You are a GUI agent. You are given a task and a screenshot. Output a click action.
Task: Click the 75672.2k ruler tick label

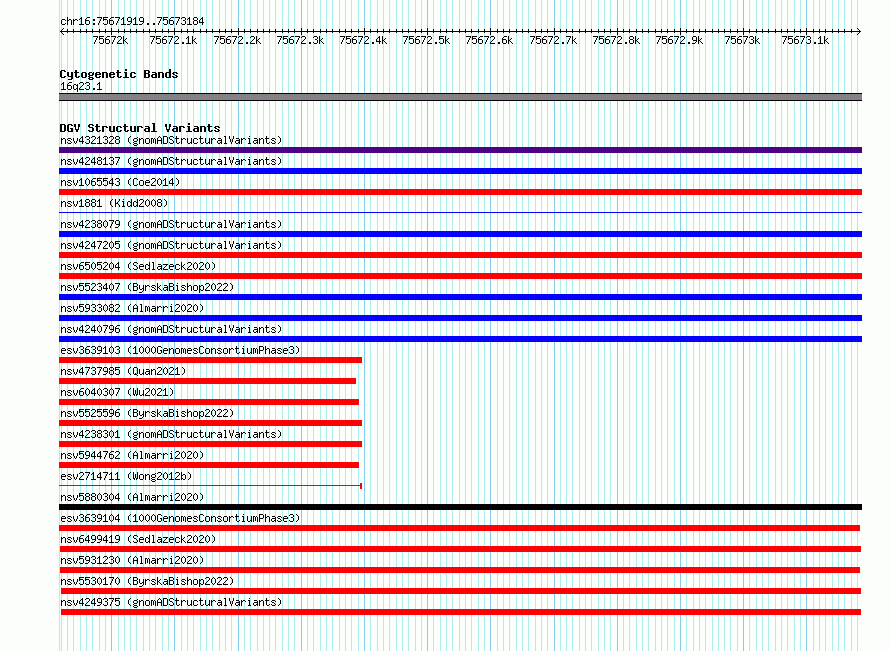(237, 40)
